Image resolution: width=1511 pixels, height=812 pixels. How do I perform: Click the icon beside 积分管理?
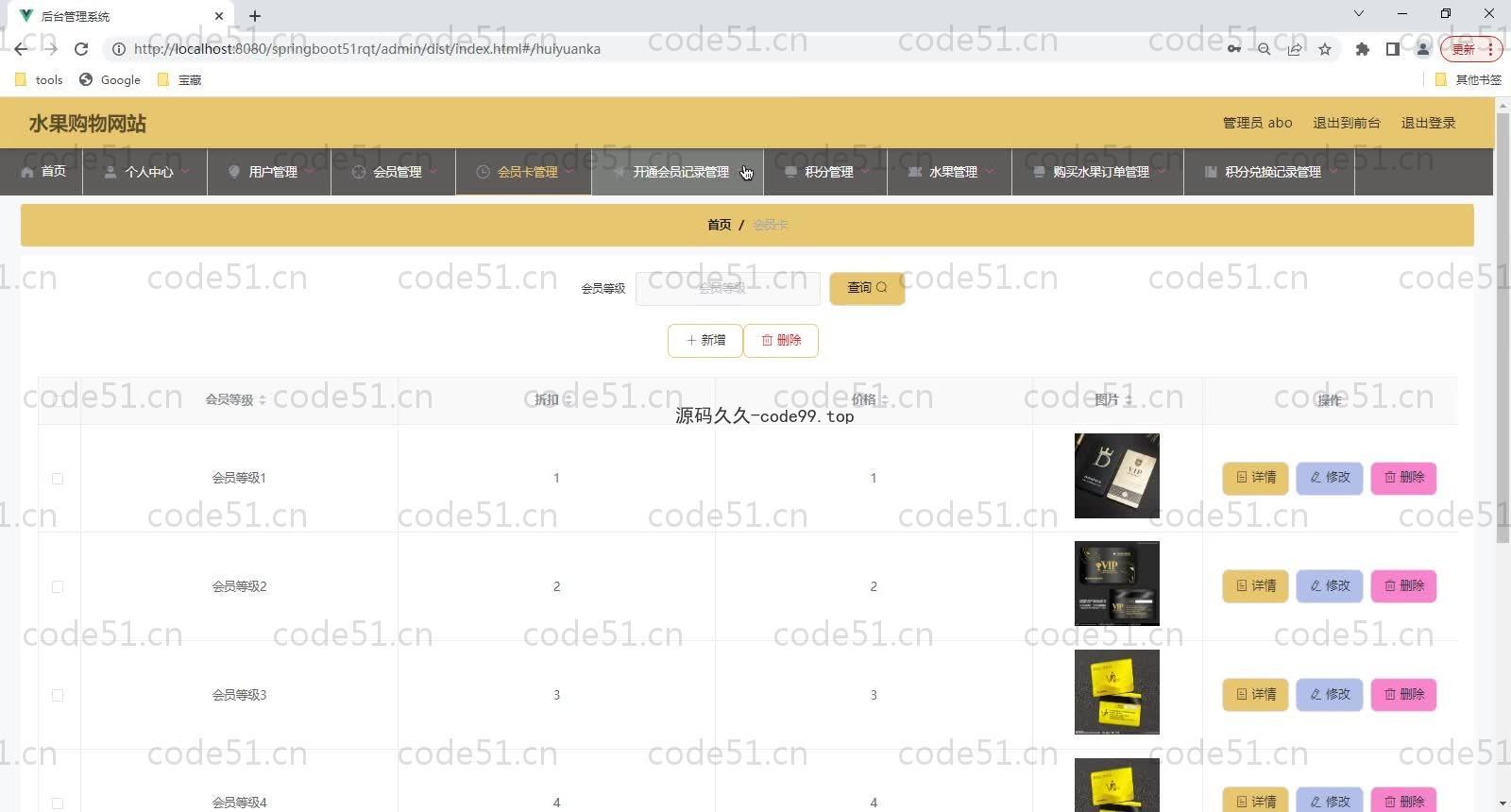coord(790,172)
